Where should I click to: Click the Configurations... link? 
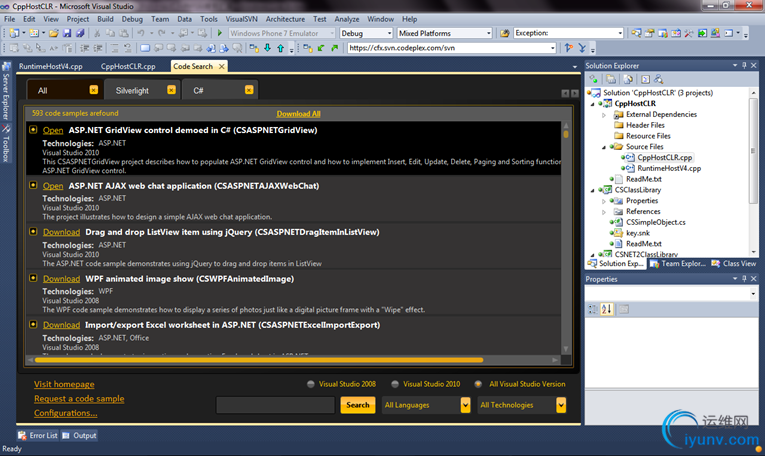coord(65,413)
